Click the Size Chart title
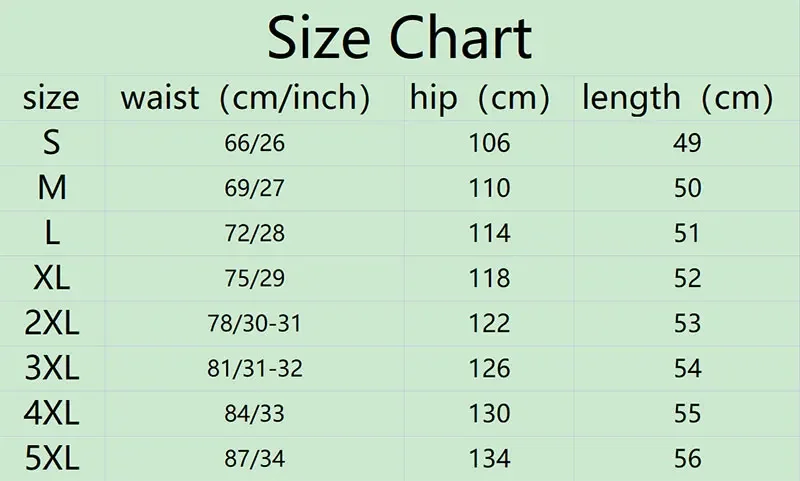The height and width of the screenshot is (481, 800). pyautogui.click(x=399, y=39)
